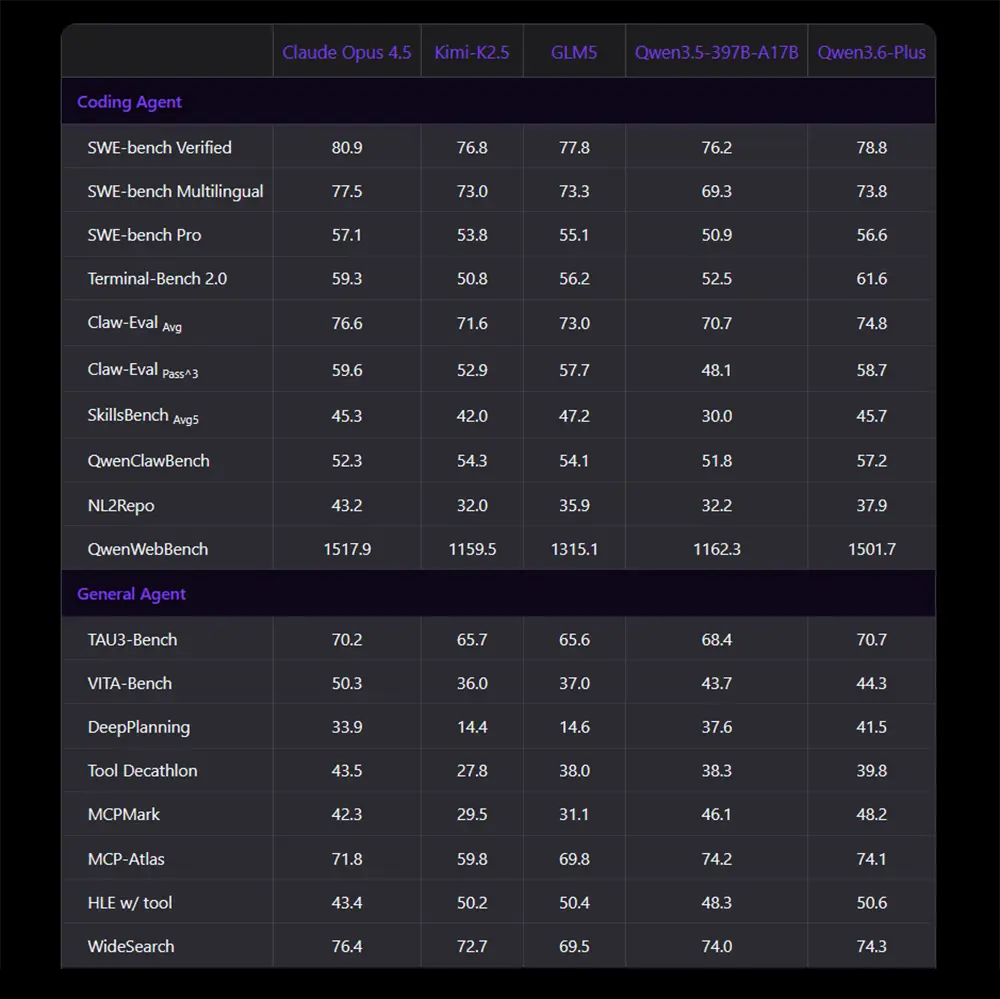Click the Coding Agent section heading
This screenshot has height=999, width=1000.
point(129,102)
